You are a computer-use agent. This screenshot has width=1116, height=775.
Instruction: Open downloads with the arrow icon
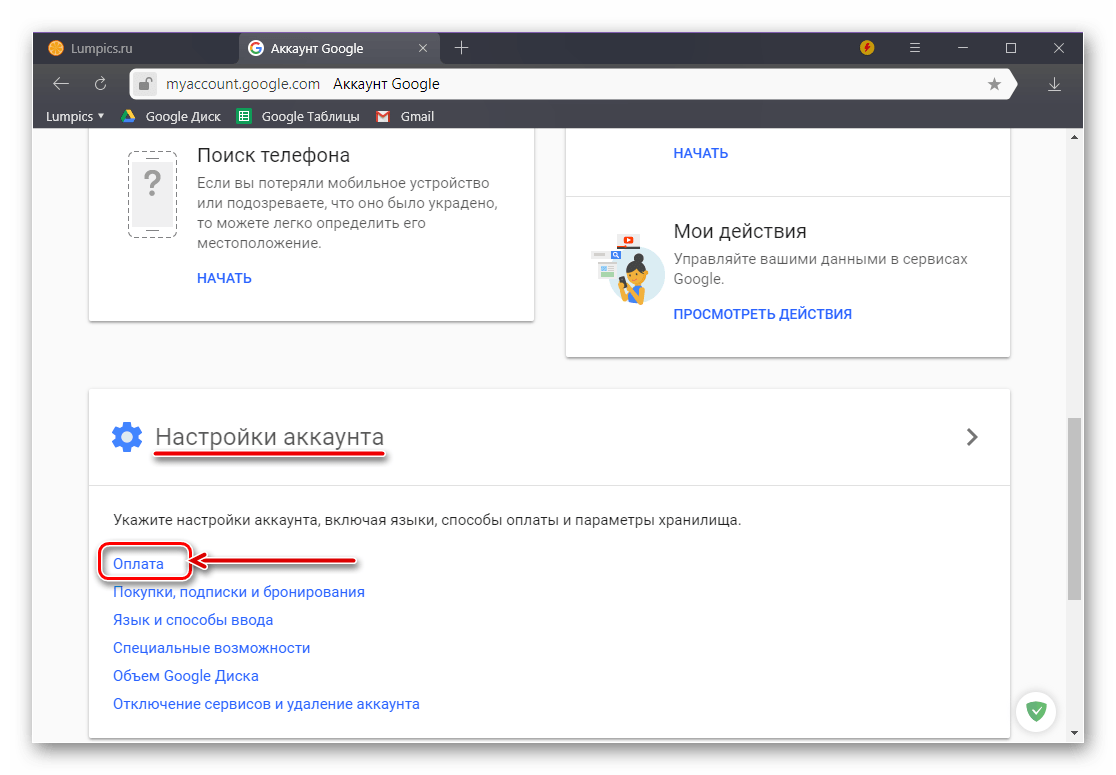click(x=1054, y=84)
